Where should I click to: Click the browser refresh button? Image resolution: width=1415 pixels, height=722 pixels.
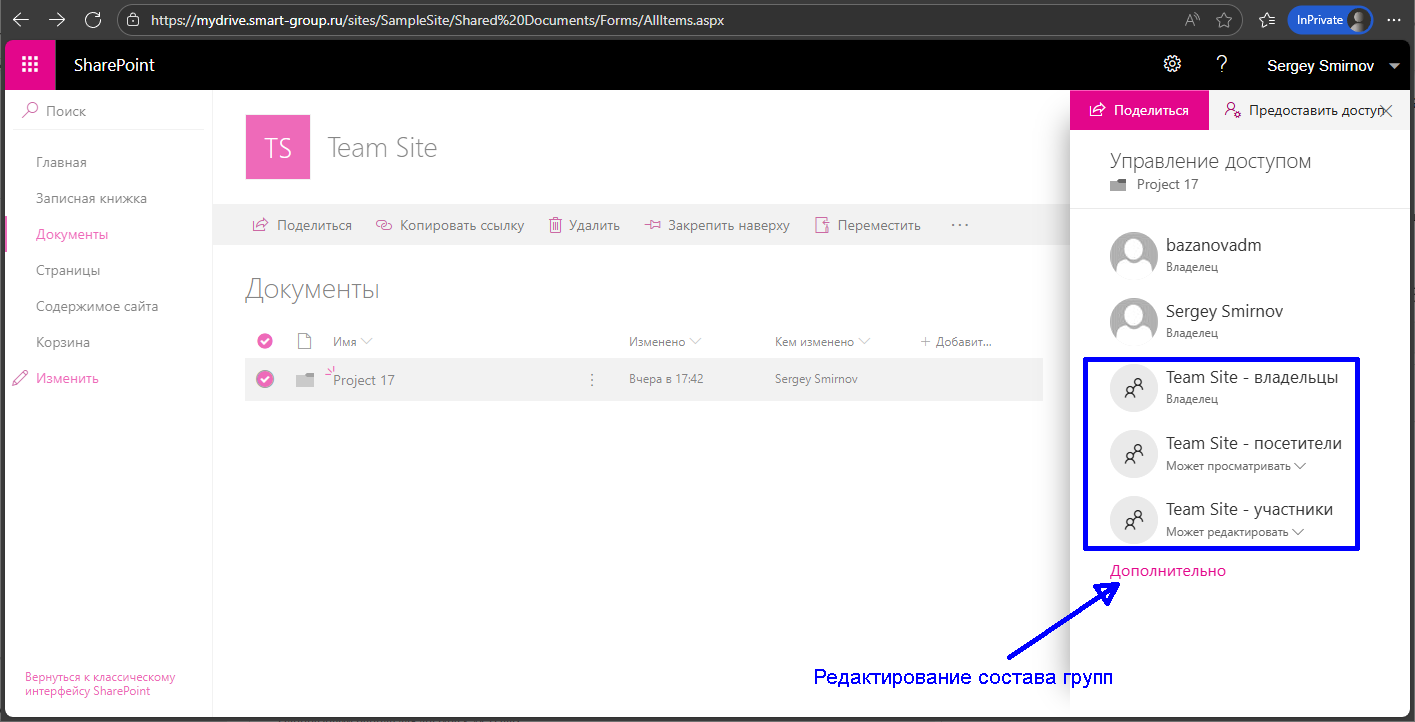click(x=92, y=20)
